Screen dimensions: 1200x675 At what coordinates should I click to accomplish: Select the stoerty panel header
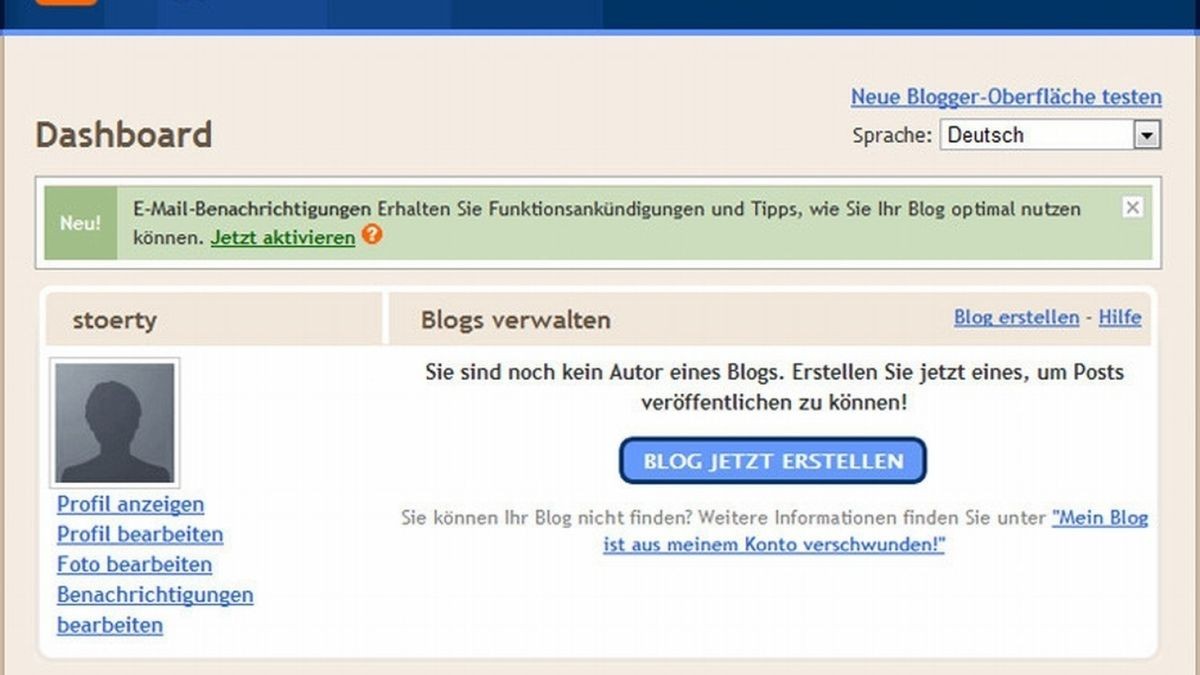tap(116, 320)
